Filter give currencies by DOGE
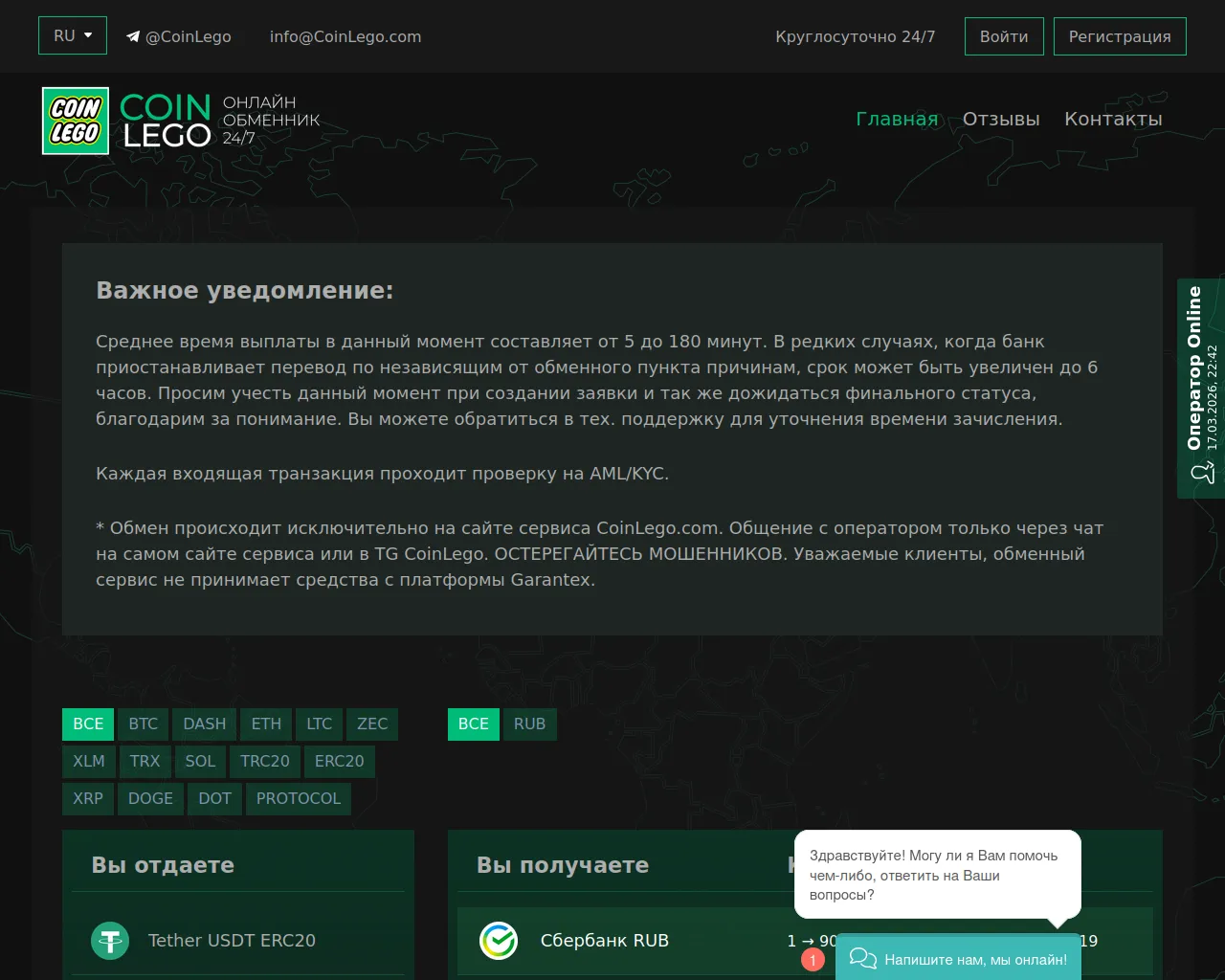Image resolution: width=1225 pixels, height=980 pixels. point(150,799)
